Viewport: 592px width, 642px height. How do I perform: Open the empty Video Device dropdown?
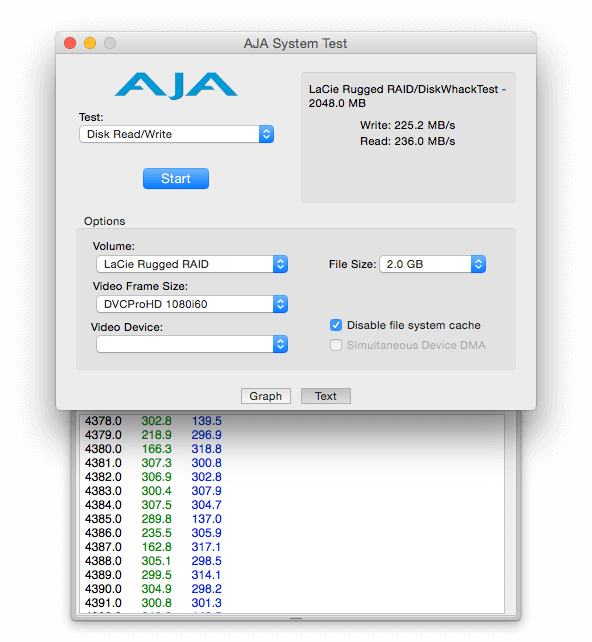(192, 344)
